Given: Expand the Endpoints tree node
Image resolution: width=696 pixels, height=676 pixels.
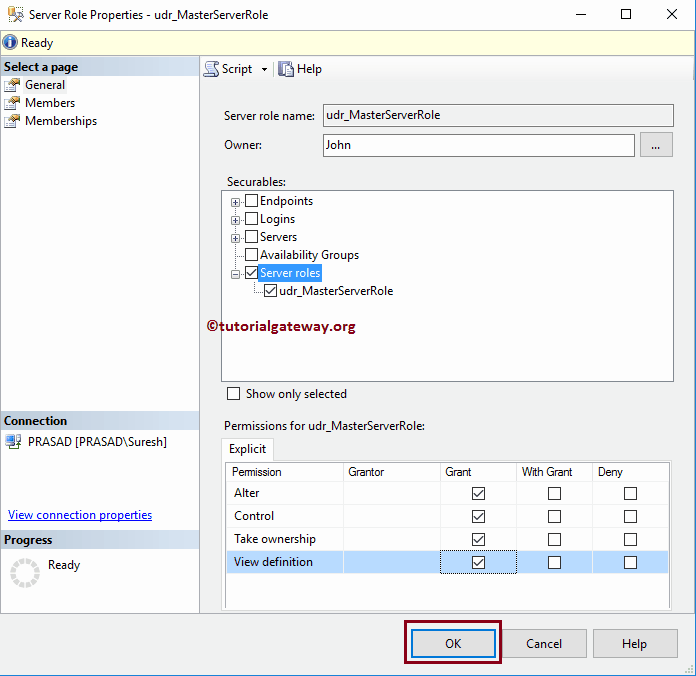Looking at the screenshot, I should (236, 201).
